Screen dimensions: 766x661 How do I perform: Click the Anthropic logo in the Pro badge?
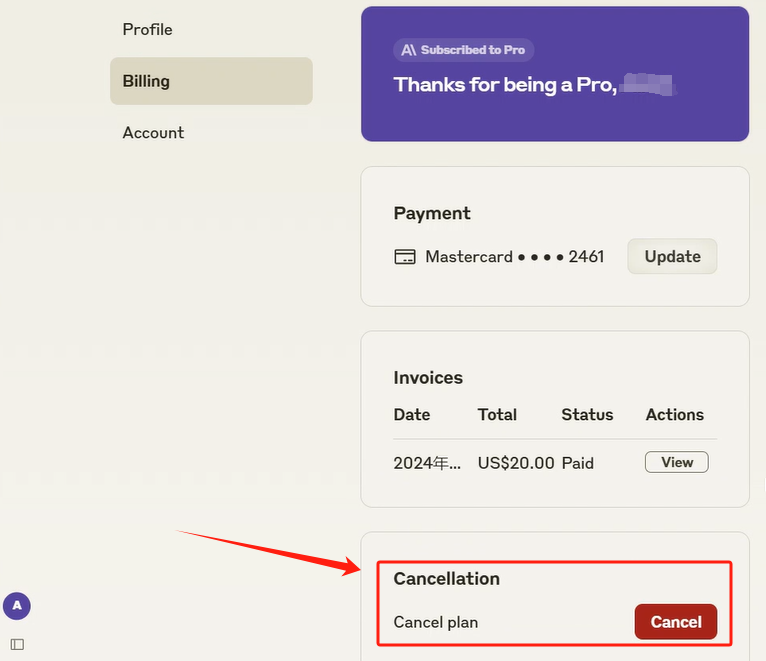click(x=408, y=50)
